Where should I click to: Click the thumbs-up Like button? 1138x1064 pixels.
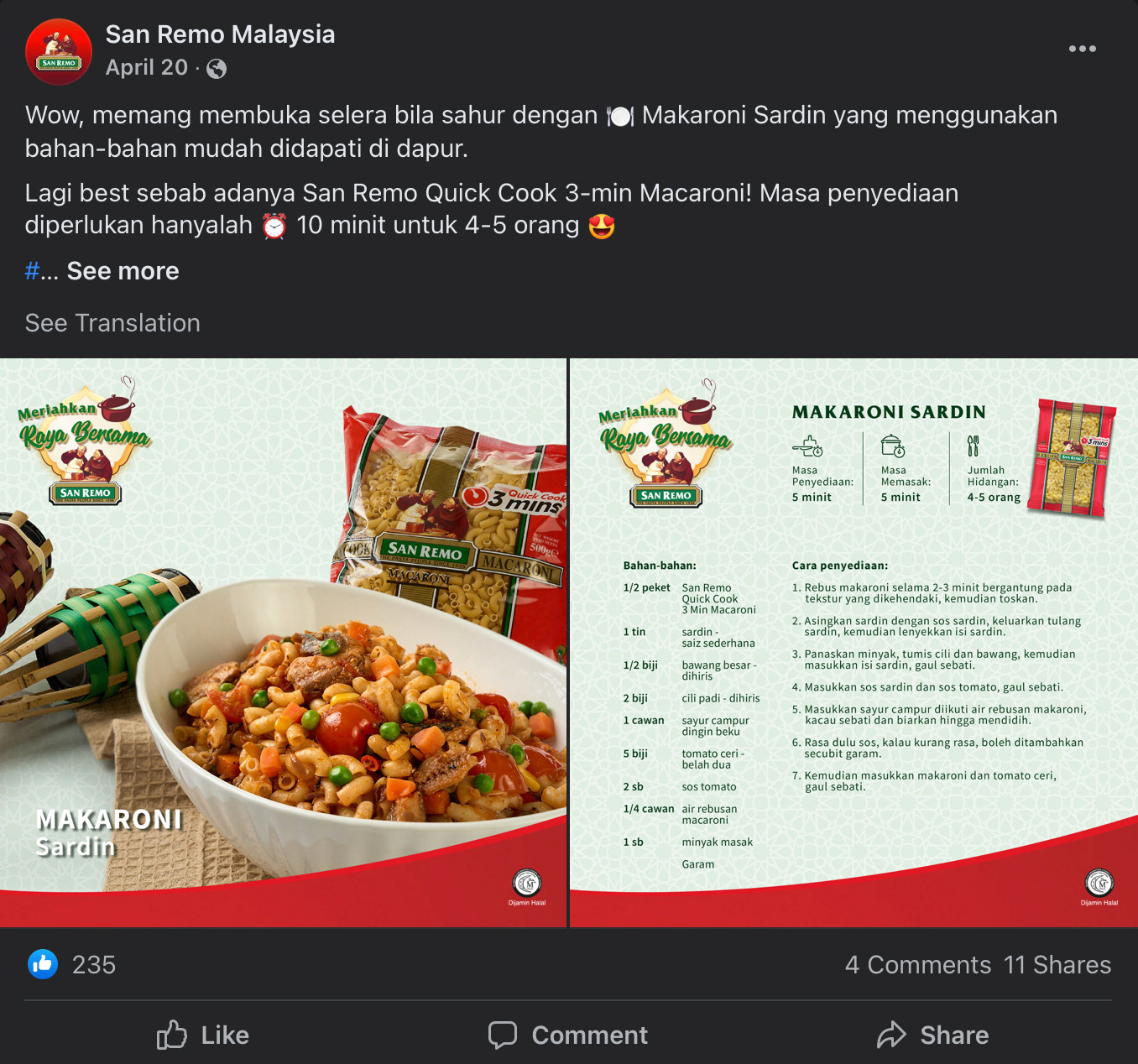tap(202, 1035)
